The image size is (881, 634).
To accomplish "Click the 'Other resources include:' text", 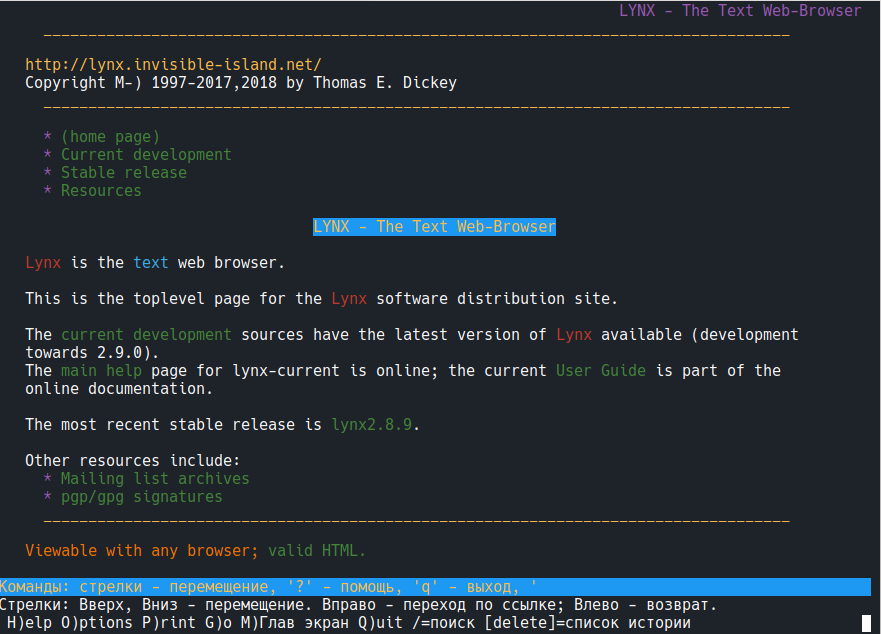I will pyautogui.click(x=133, y=460).
